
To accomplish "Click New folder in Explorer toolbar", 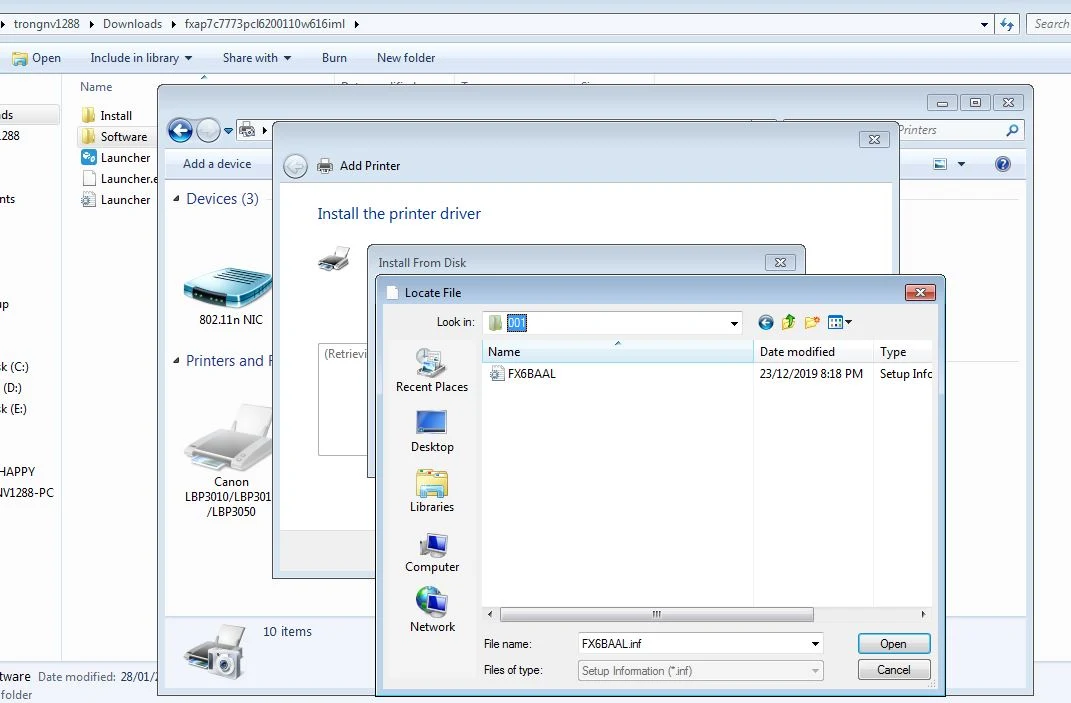I will click(406, 58).
